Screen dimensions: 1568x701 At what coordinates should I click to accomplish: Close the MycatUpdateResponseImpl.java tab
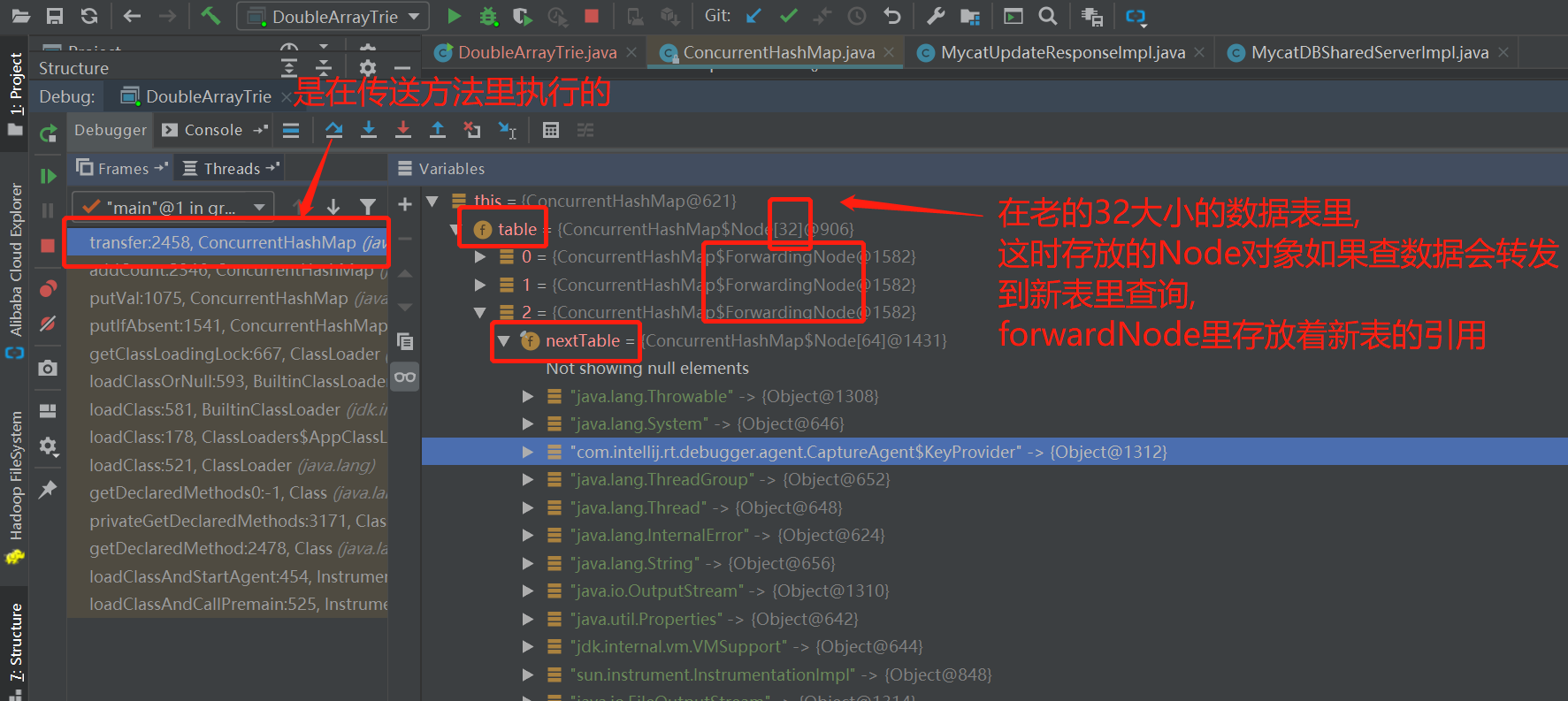[1199, 53]
